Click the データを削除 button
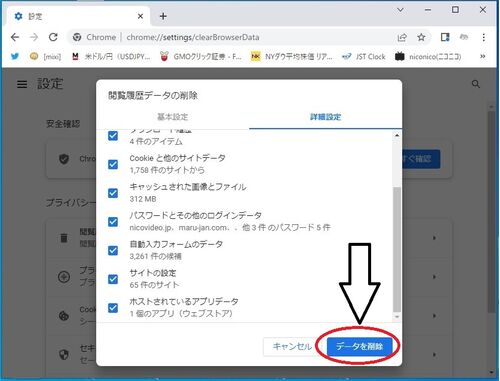 359,346
